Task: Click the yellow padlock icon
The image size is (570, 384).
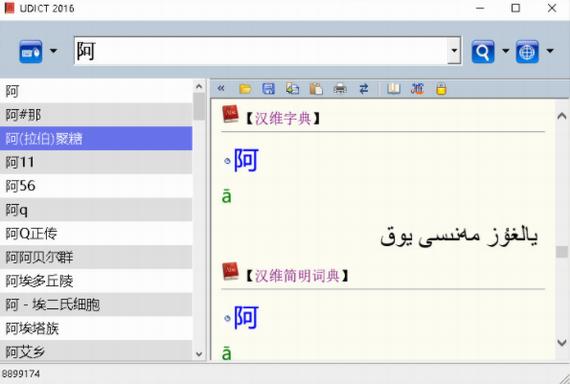Action: (x=441, y=88)
